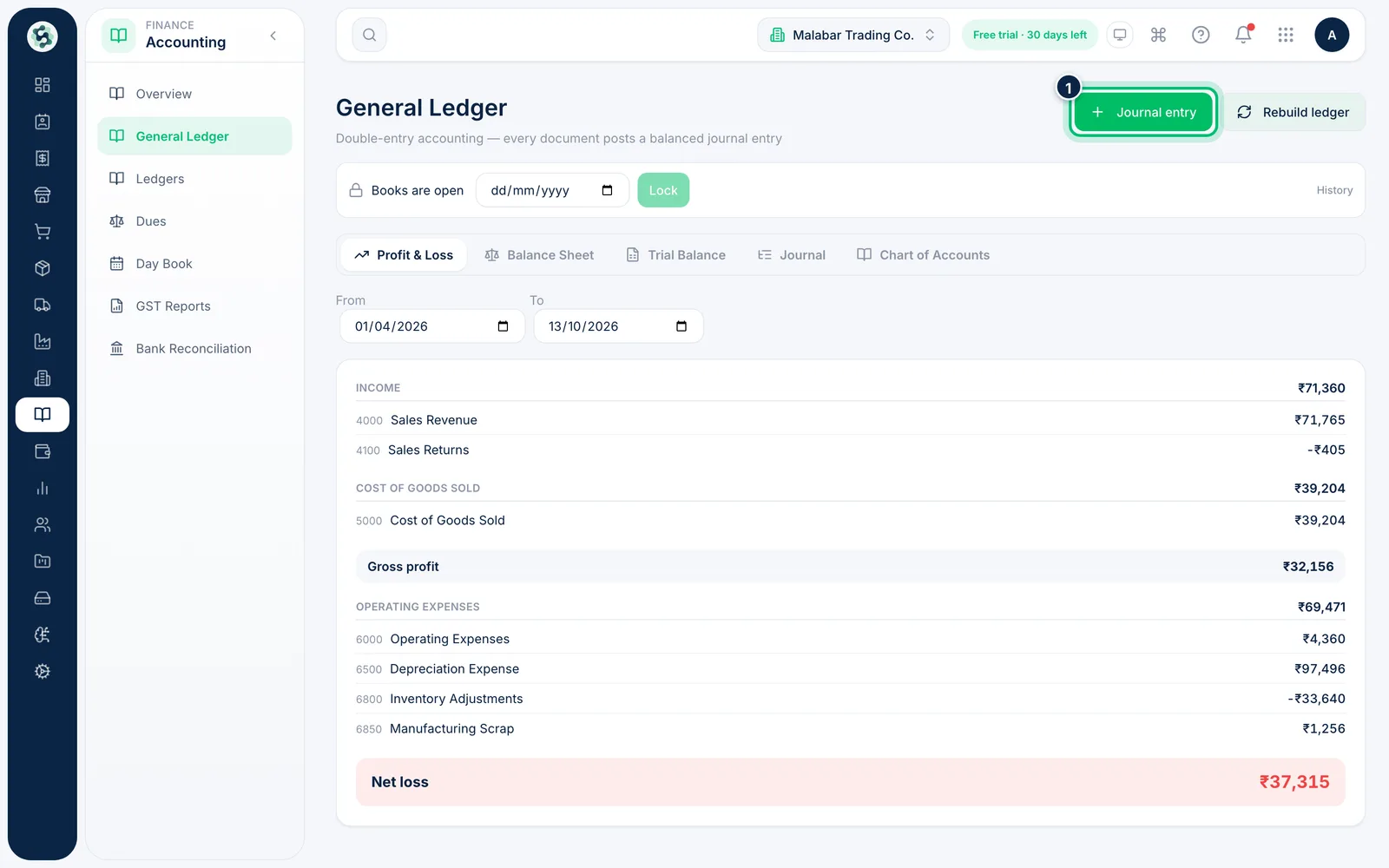Switch to the Trial Balance tab
Image resolution: width=1389 pixels, height=868 pixels.
click(x=675, y=255)
